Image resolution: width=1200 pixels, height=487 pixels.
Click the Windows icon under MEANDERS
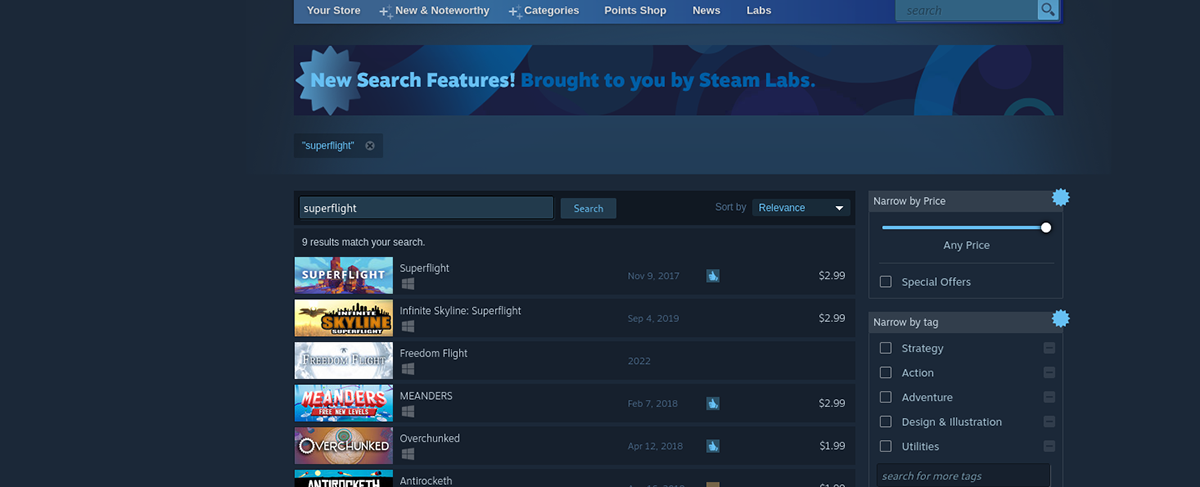407,411
